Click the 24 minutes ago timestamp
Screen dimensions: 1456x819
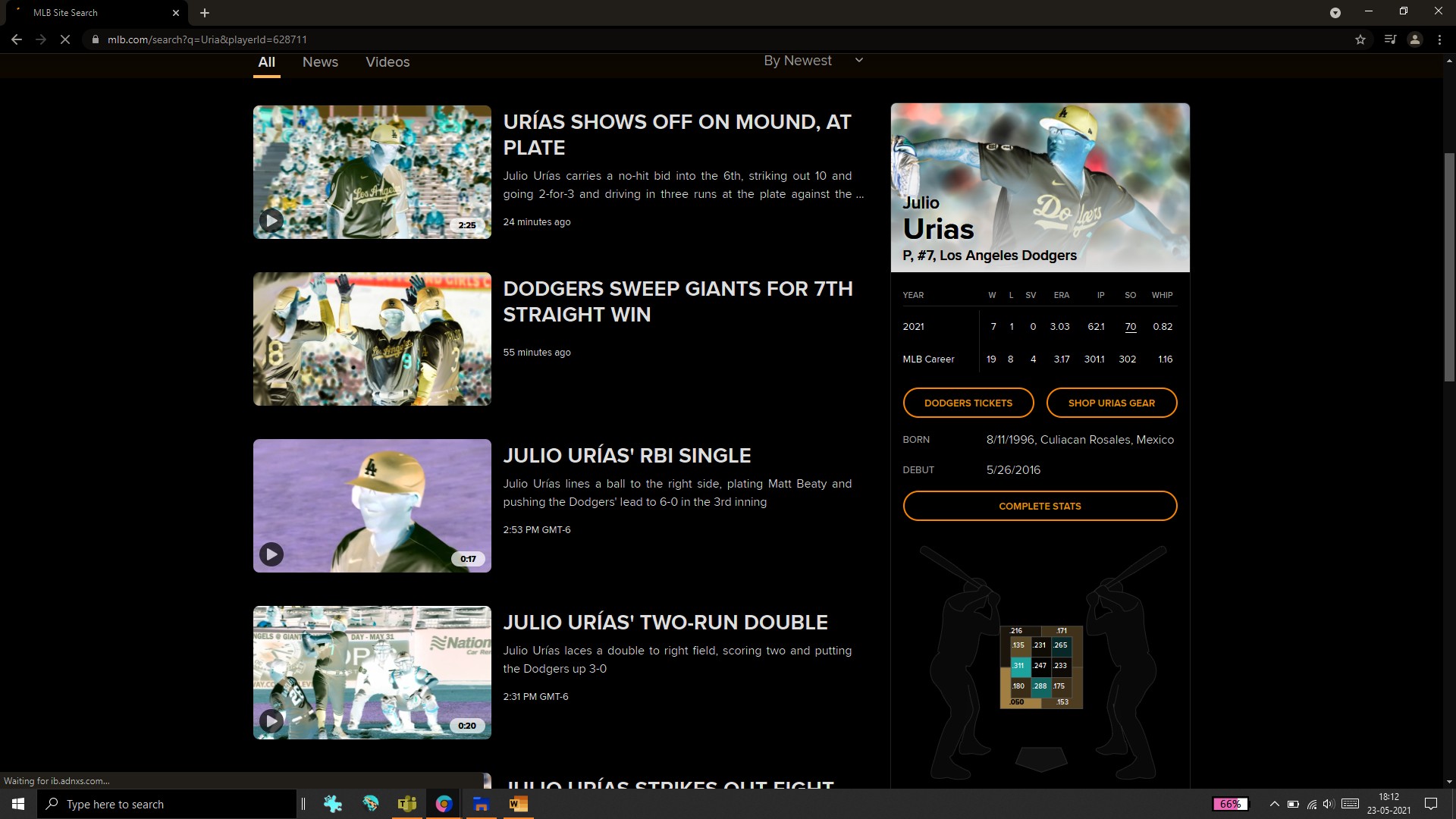(537, 222)
